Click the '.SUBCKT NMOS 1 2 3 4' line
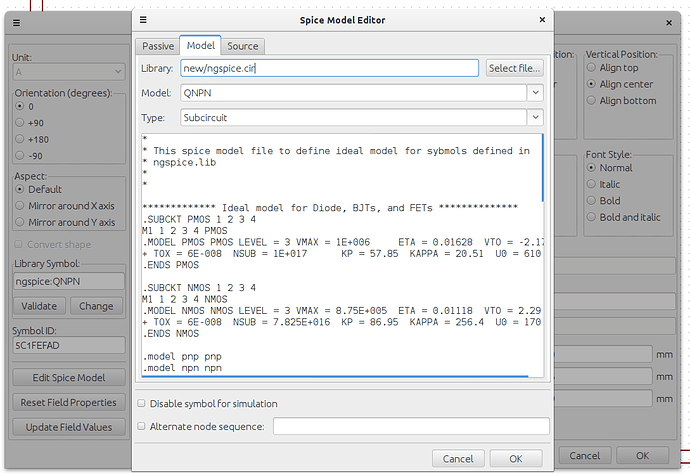The height and width of the screenshot is (474, 690). coord(199,288)
